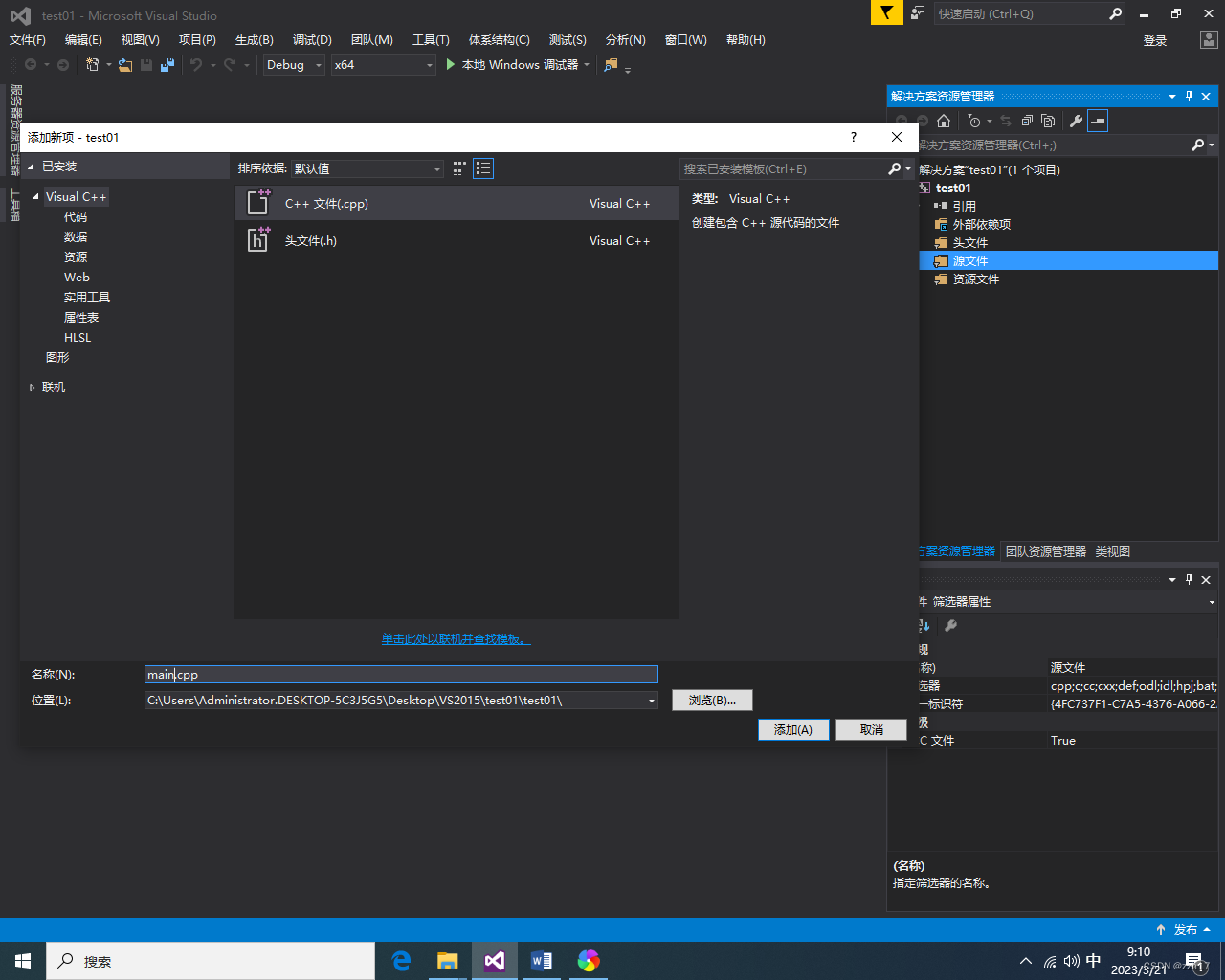1225x980 pixels.
Task: Open Solution Explorer properties wrench icon
Action: [1078, 121]
